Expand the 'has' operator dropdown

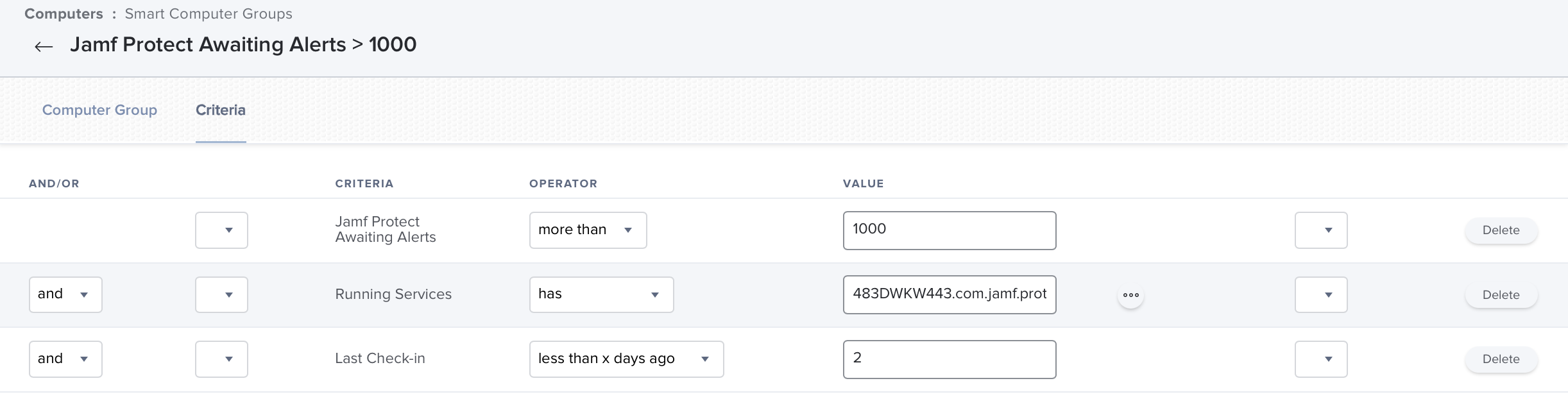point(601,294)
